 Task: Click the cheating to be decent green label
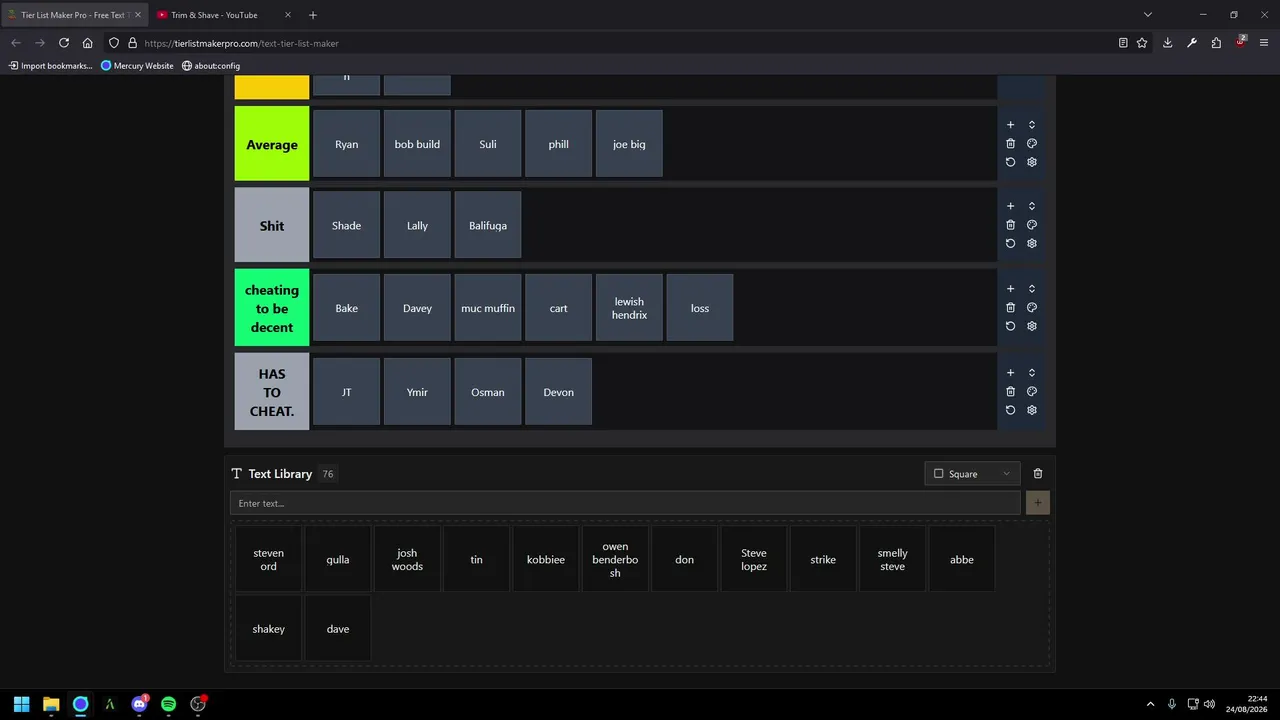pos(272,308)
